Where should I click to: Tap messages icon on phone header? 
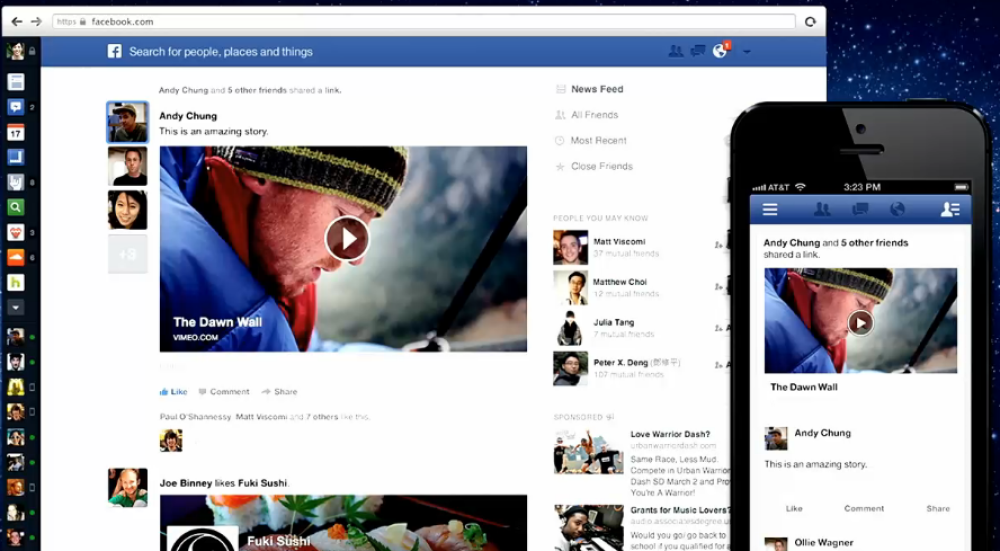(x=860, y=209)
